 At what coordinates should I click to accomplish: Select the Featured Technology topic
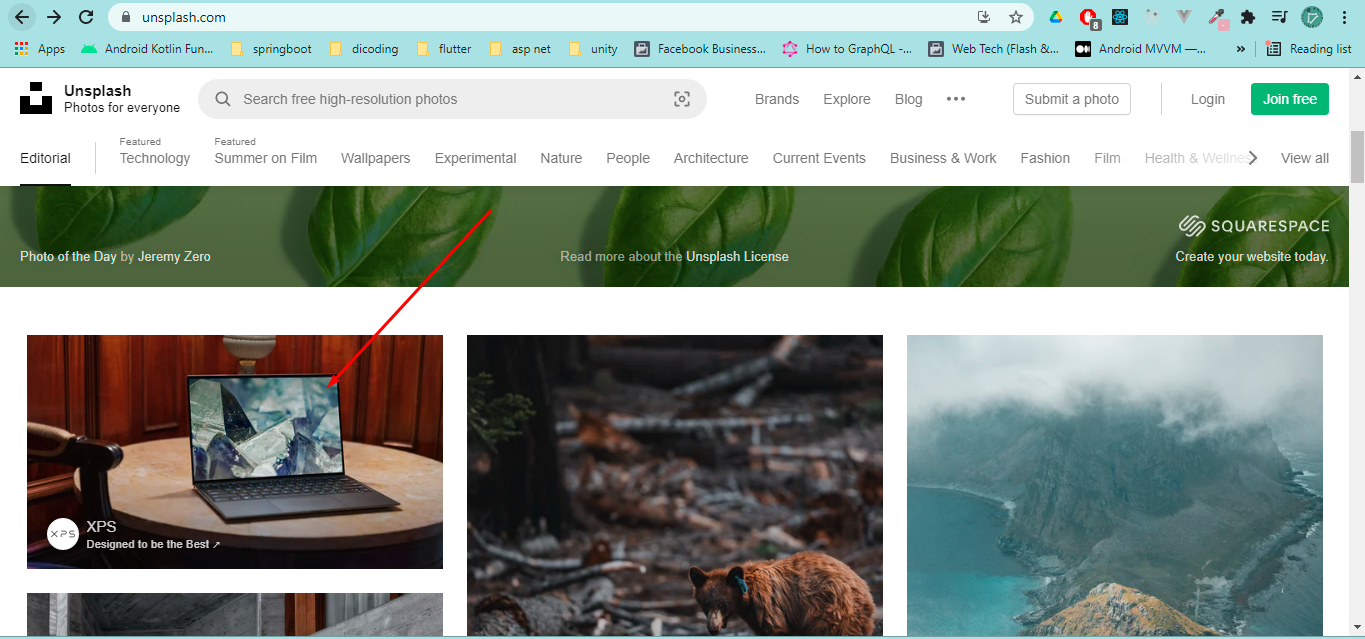pos(155,158)
